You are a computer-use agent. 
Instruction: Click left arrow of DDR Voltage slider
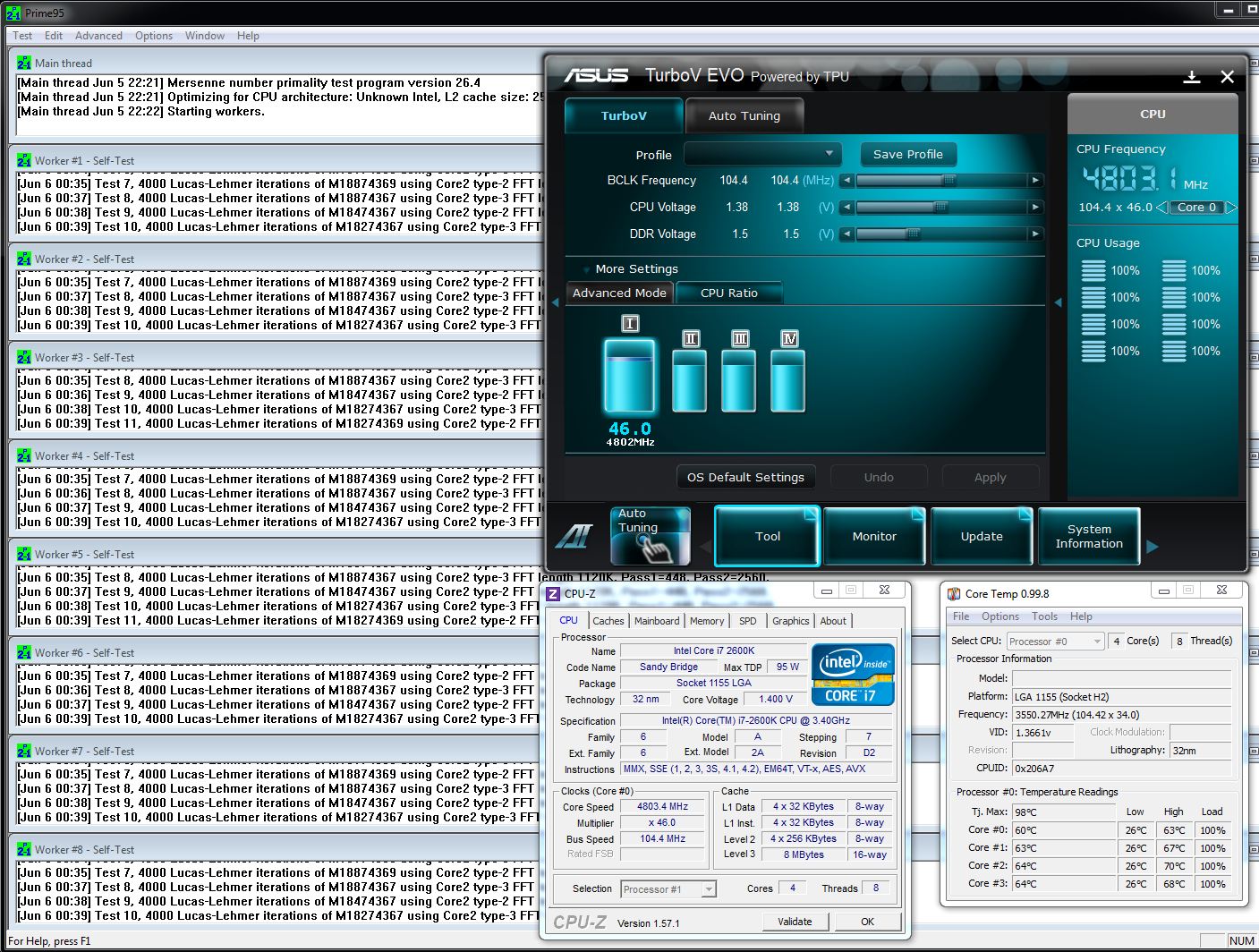point(846,234)
